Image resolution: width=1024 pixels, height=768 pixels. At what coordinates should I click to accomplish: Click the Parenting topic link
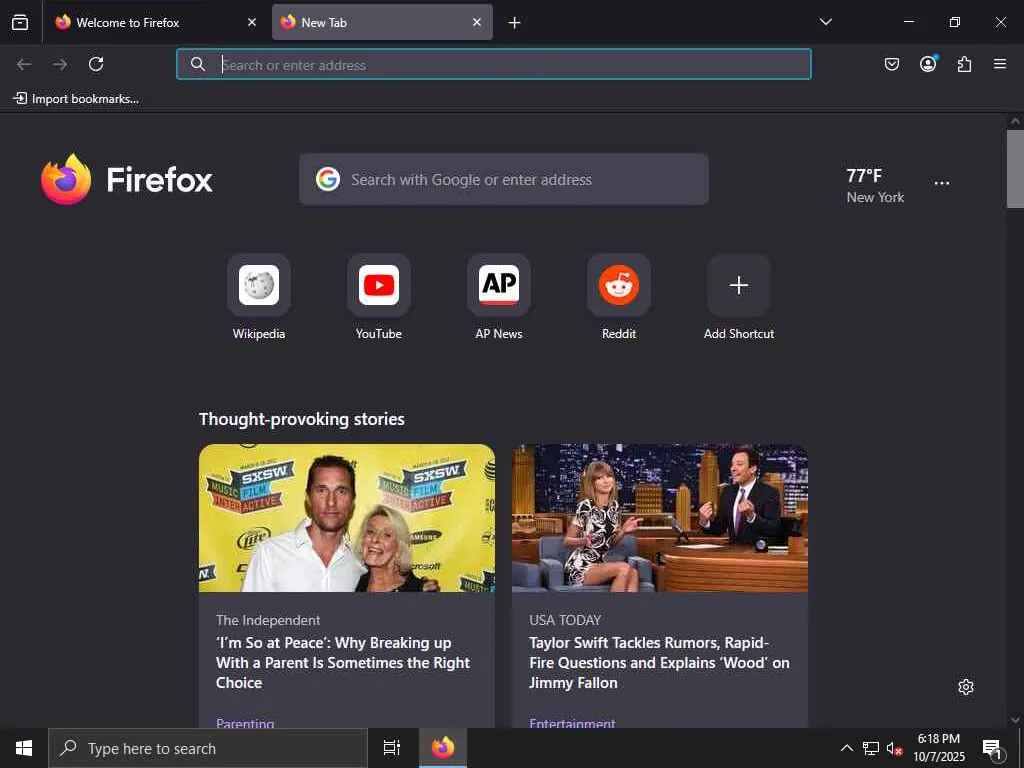[x=245, y=722]
